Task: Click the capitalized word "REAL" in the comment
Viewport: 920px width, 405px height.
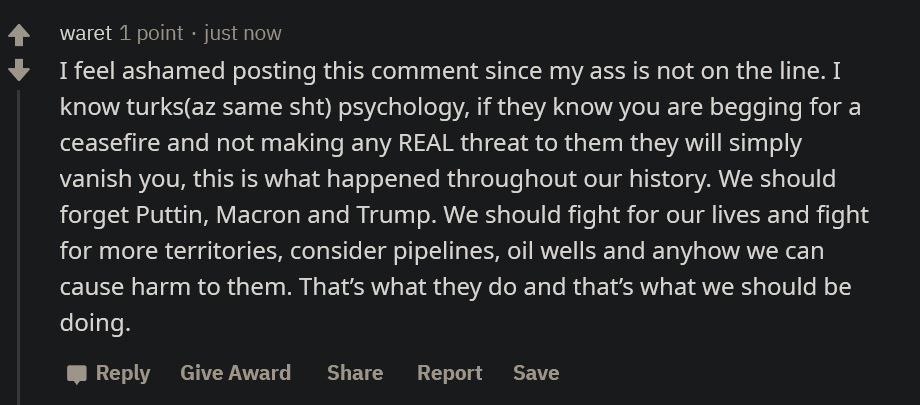Action: pos(428,143)
